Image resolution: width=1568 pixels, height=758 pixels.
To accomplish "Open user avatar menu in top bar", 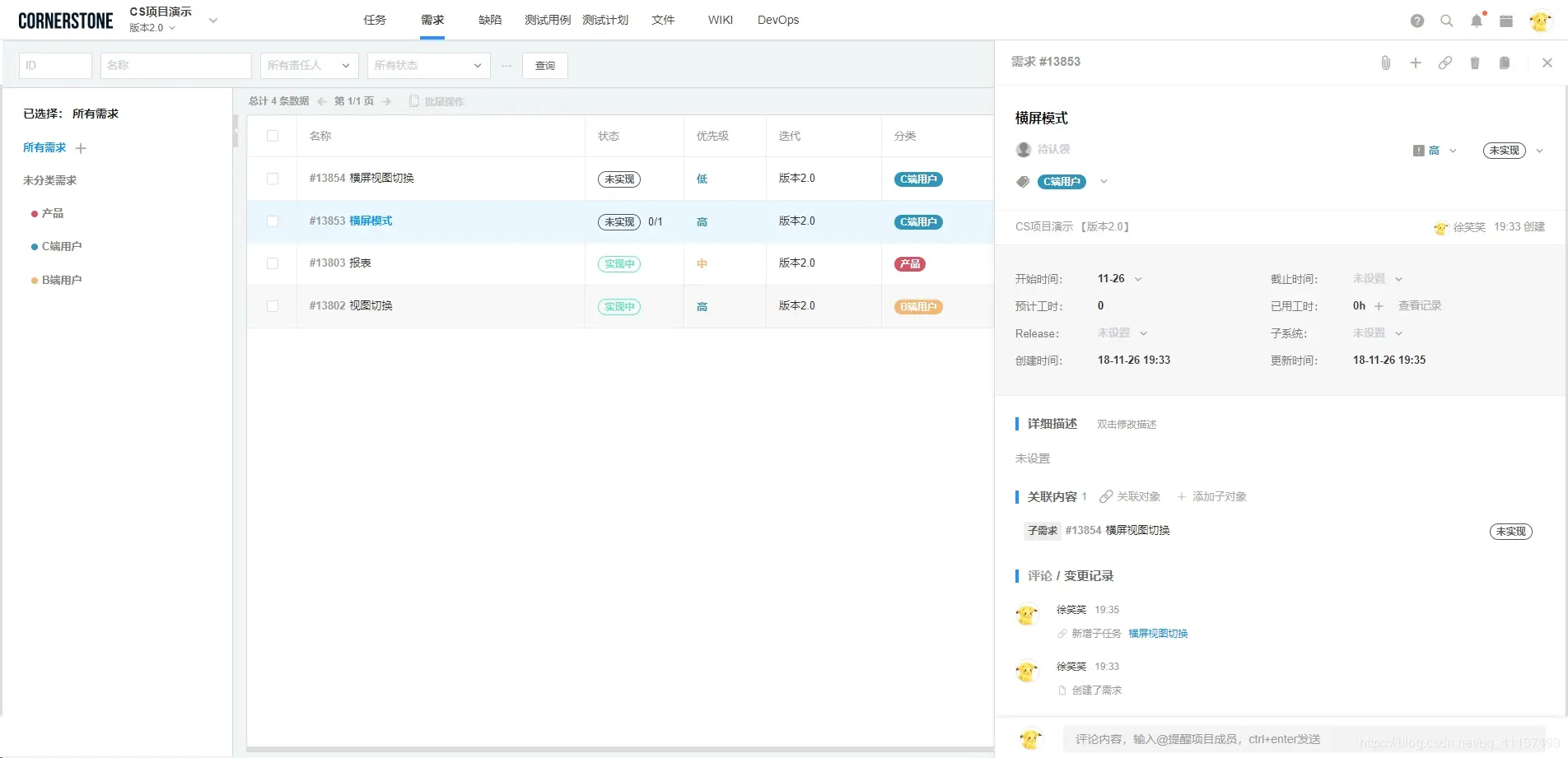I will coord(1541,21).
